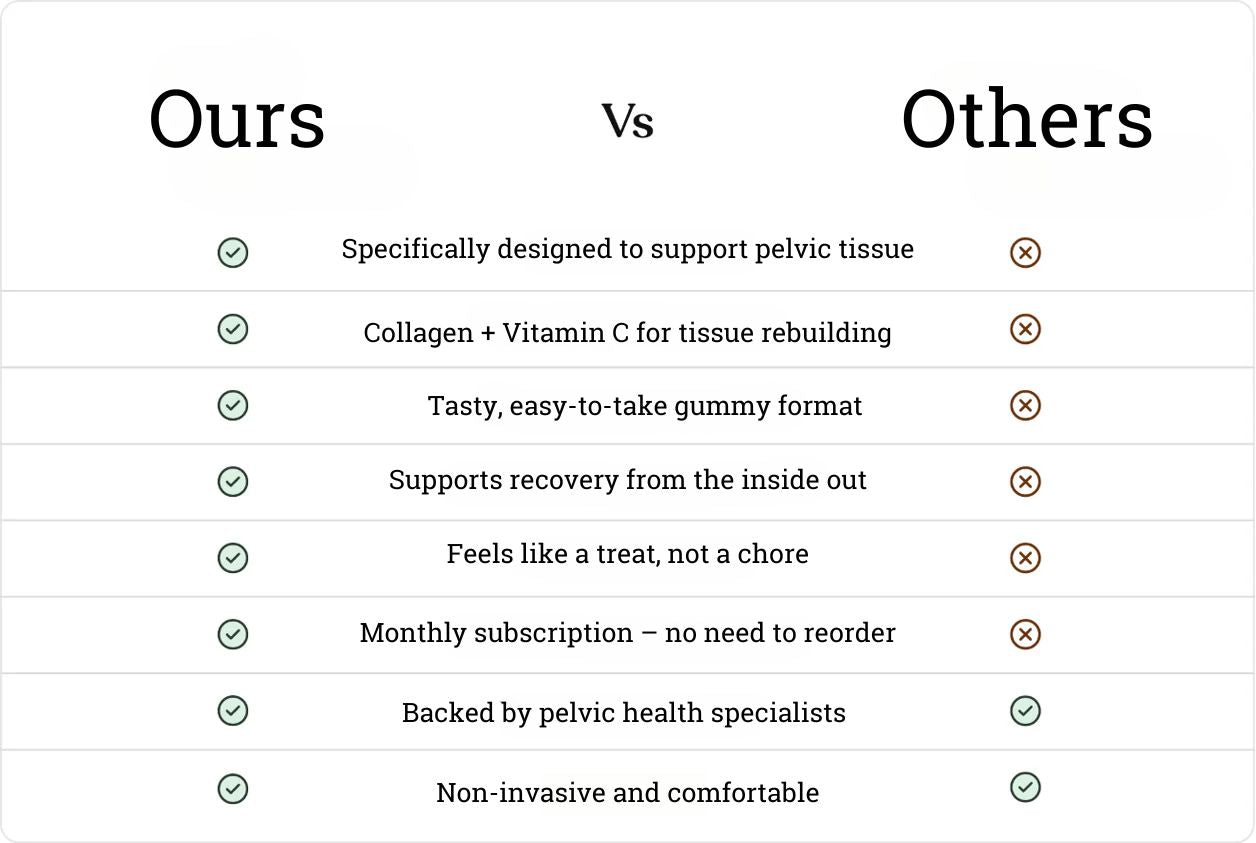Click the Non-invasive and comfortable feature text
This screenshot has width=1256, height=843.
pyautogui.click(x=628, y=793)
